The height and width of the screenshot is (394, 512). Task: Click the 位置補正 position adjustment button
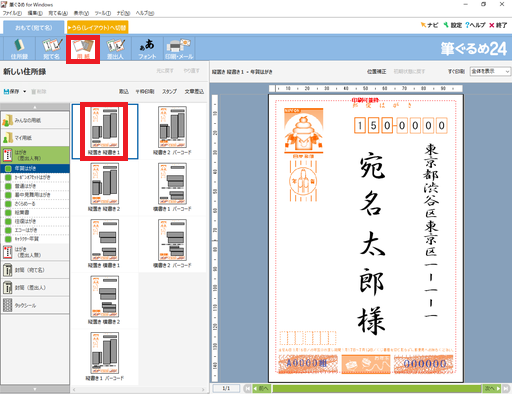[x=376, y=72]
